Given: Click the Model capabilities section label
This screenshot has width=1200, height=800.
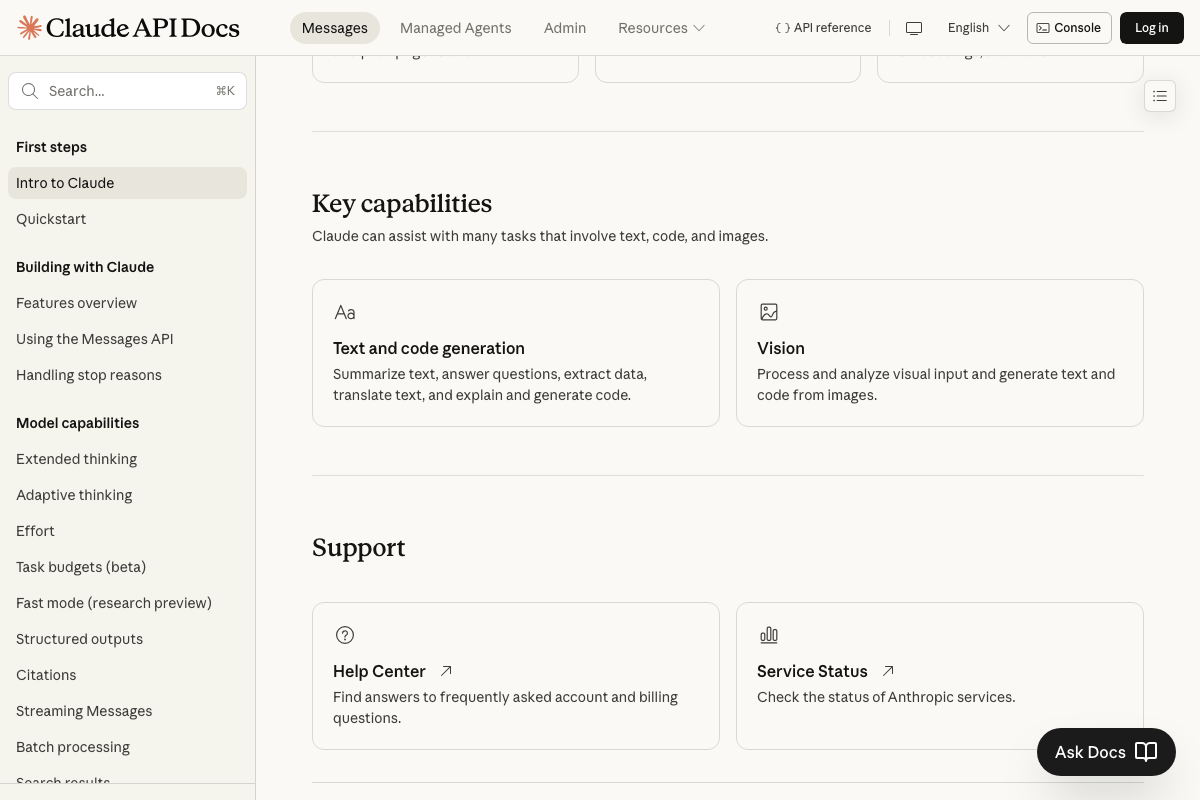Looking at the screenshot, I should (x=77, y=423).
